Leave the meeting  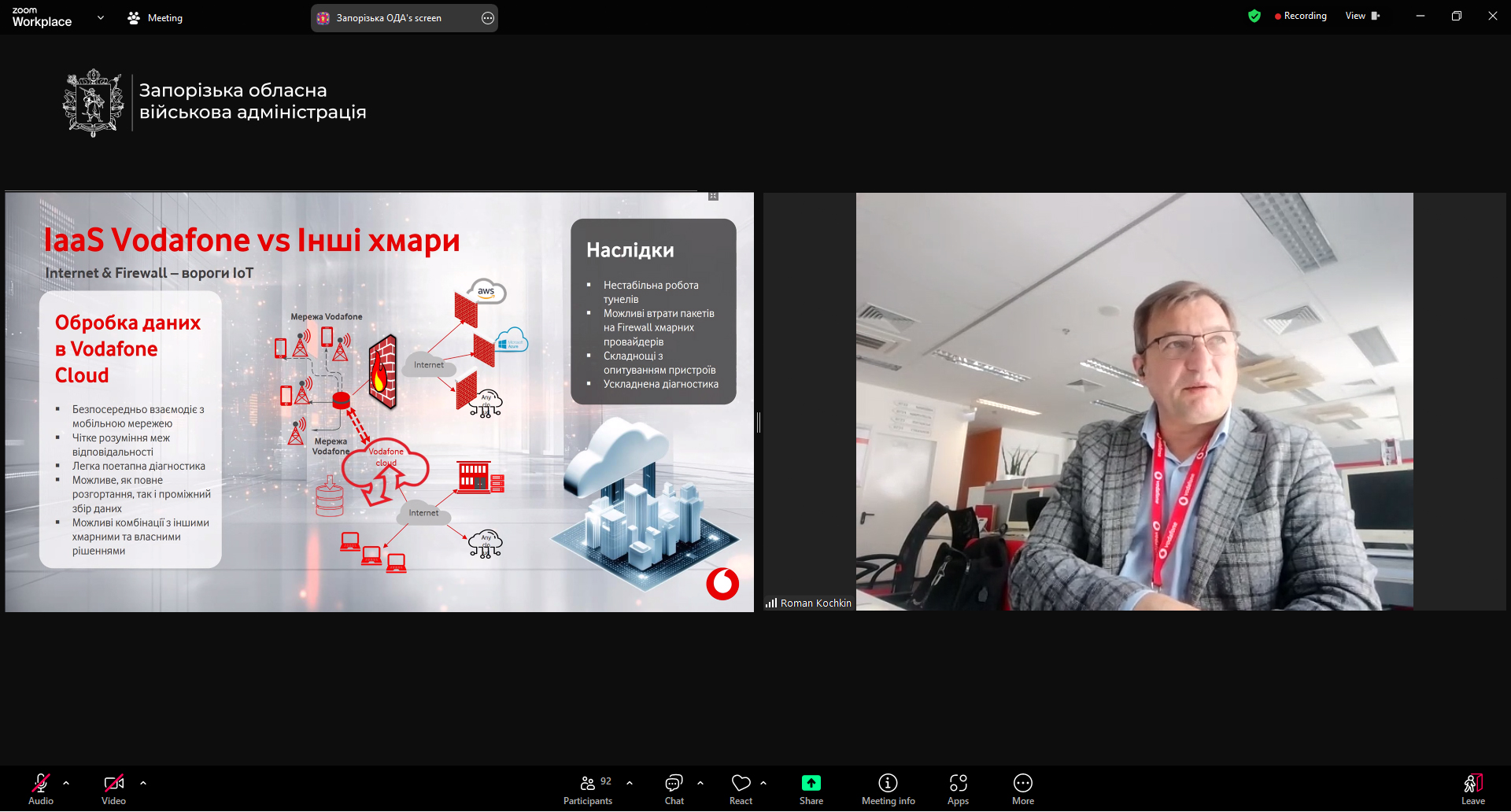[x=1473, y=788]
